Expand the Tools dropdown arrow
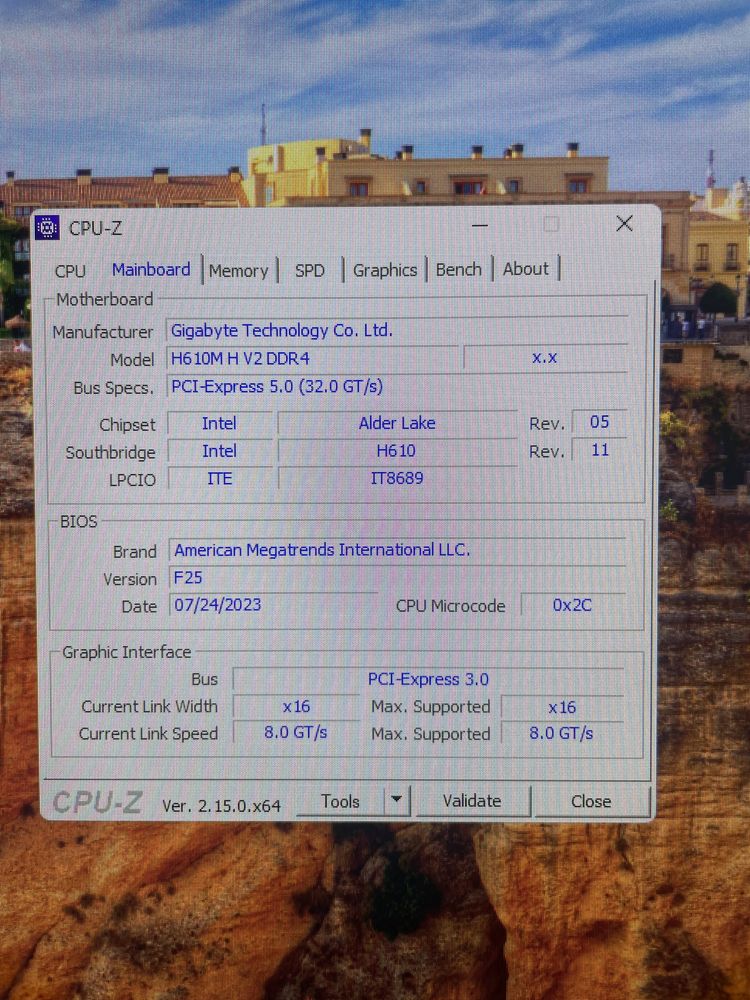Viewport: 750px width, 1000px height. [397, 800]
